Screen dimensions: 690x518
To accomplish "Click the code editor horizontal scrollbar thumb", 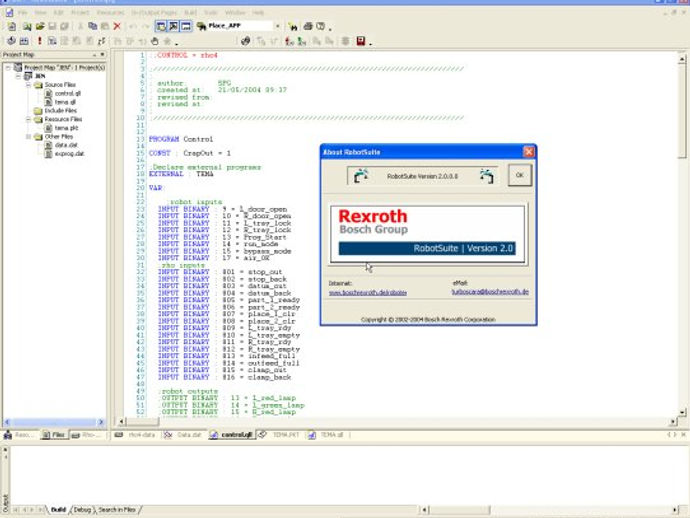I will [x=143, y=422].
